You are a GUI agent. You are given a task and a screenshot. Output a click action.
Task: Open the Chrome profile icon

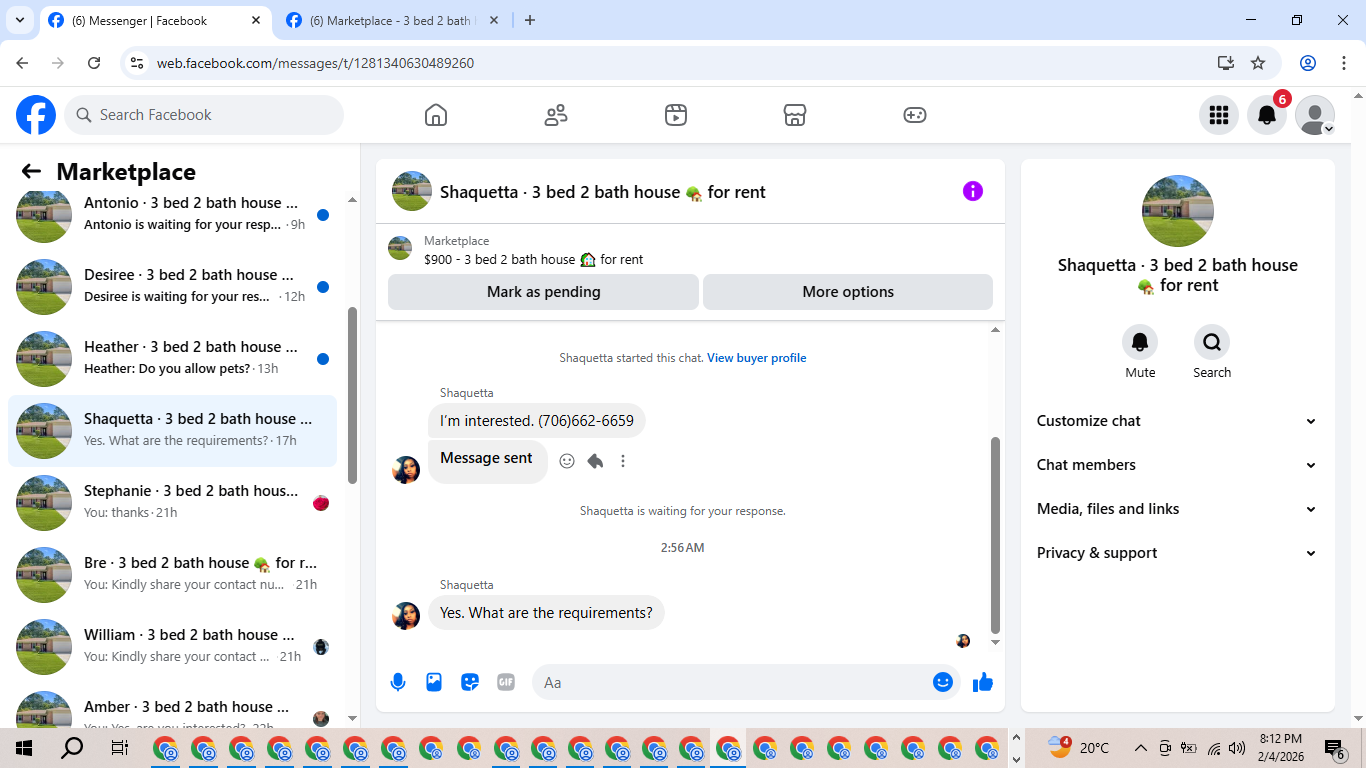pos(1308,63)
